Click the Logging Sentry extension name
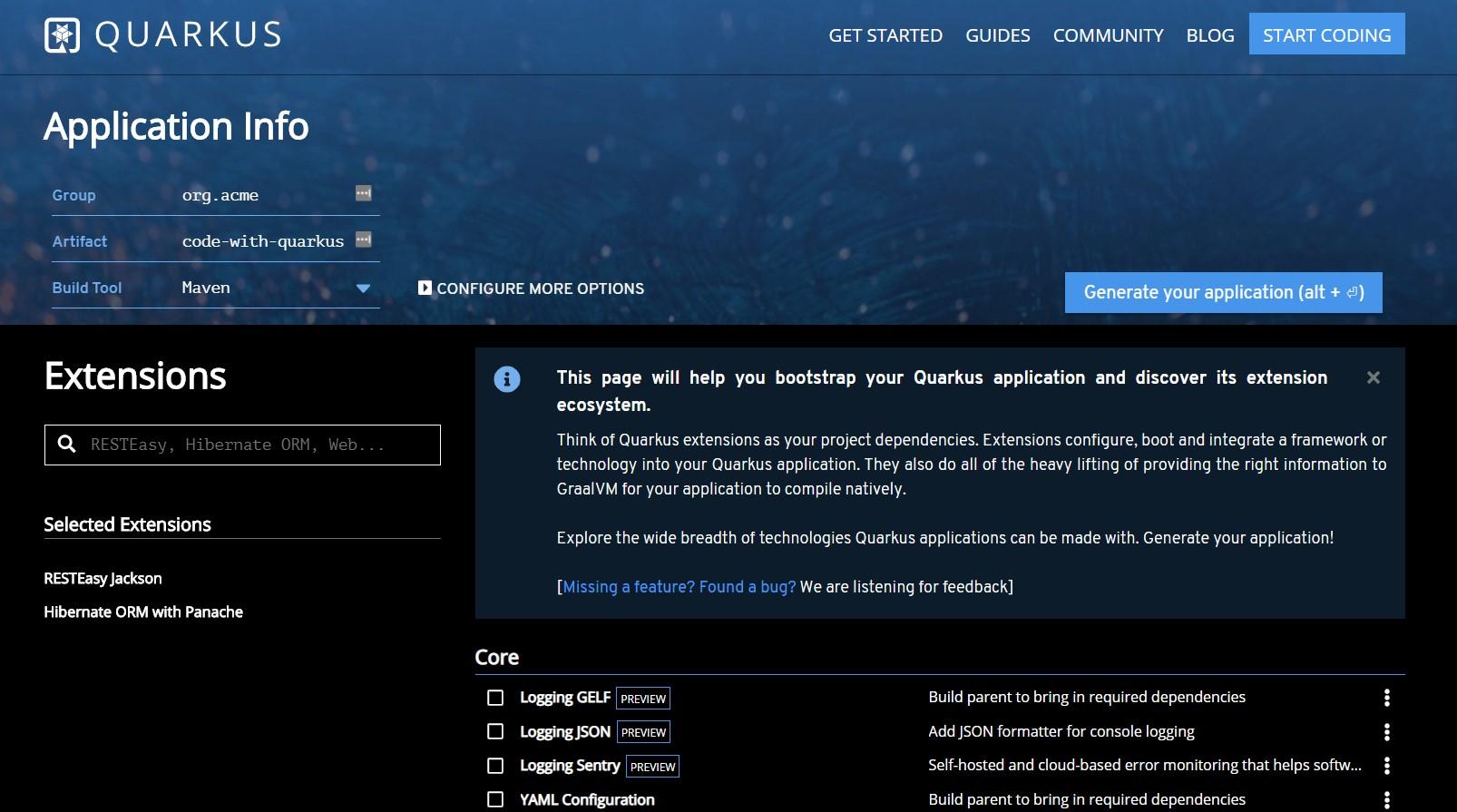Viewport: 1457px width, 812px height. (570, 766)
